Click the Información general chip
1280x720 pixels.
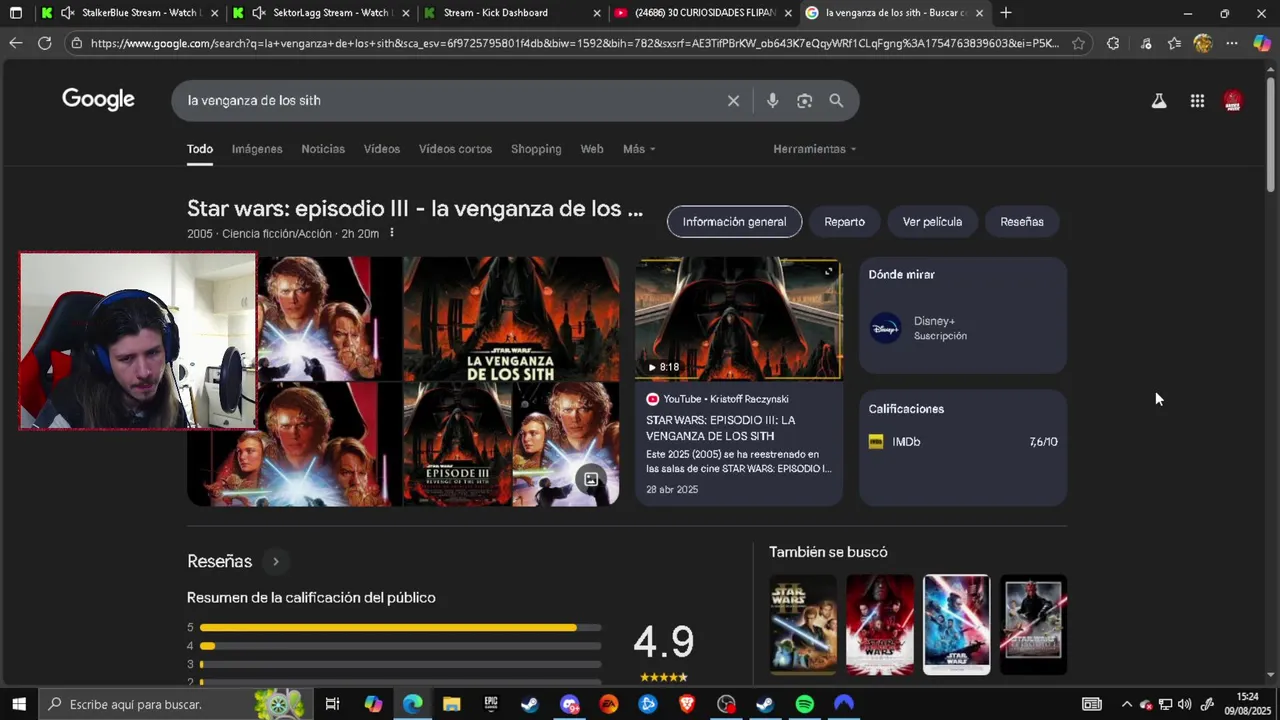coord(734,222)
